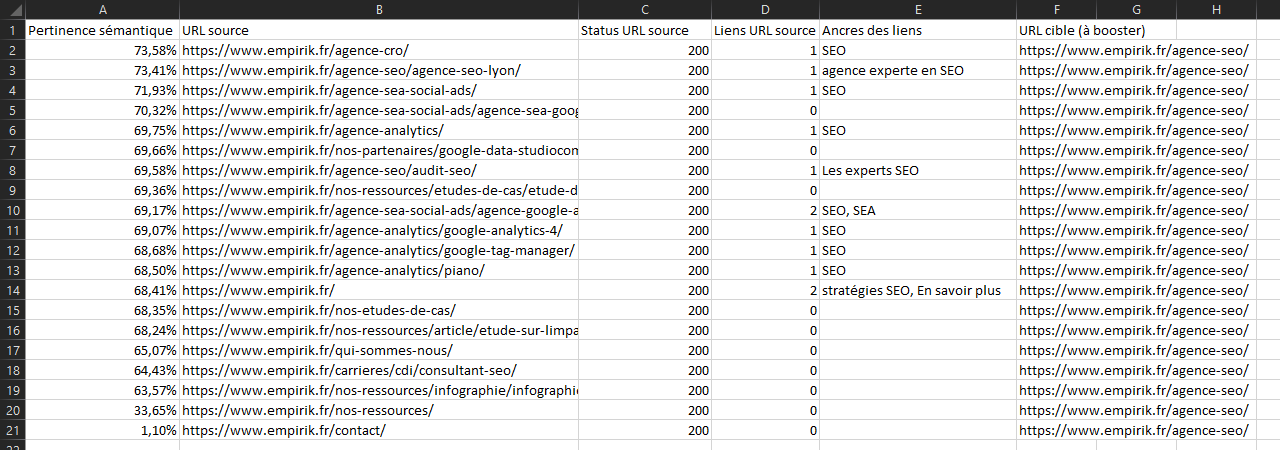Click 'stratégies SEO, En savoir plus' cell

(918, 290)
